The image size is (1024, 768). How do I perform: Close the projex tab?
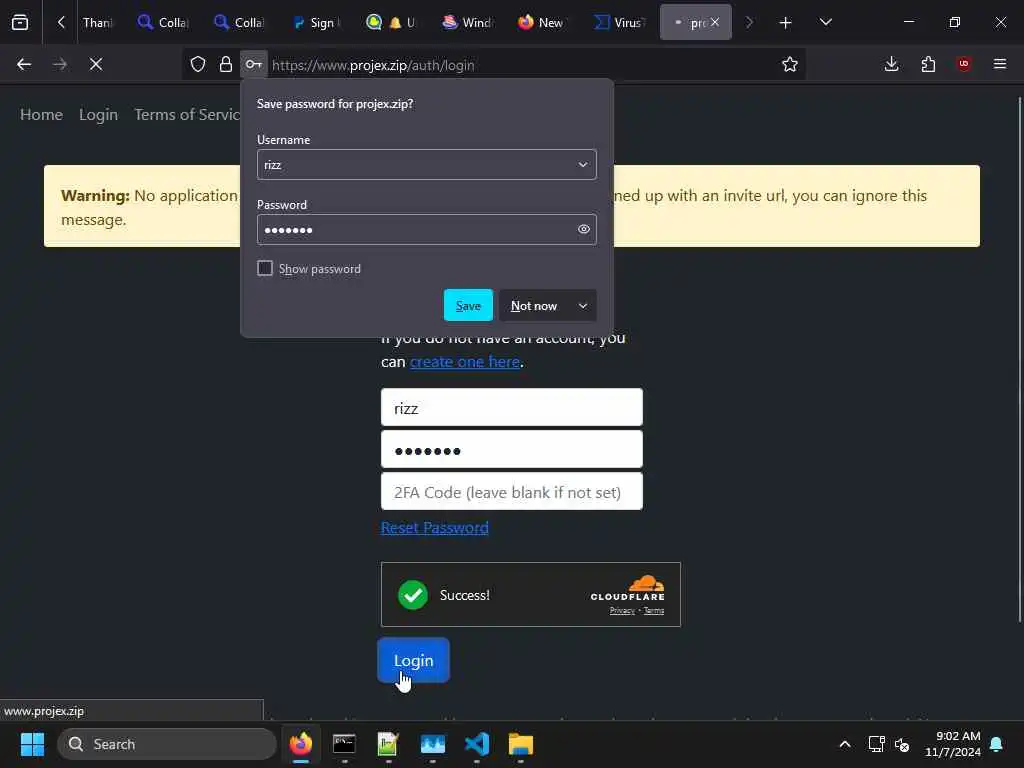pos(715,22)
